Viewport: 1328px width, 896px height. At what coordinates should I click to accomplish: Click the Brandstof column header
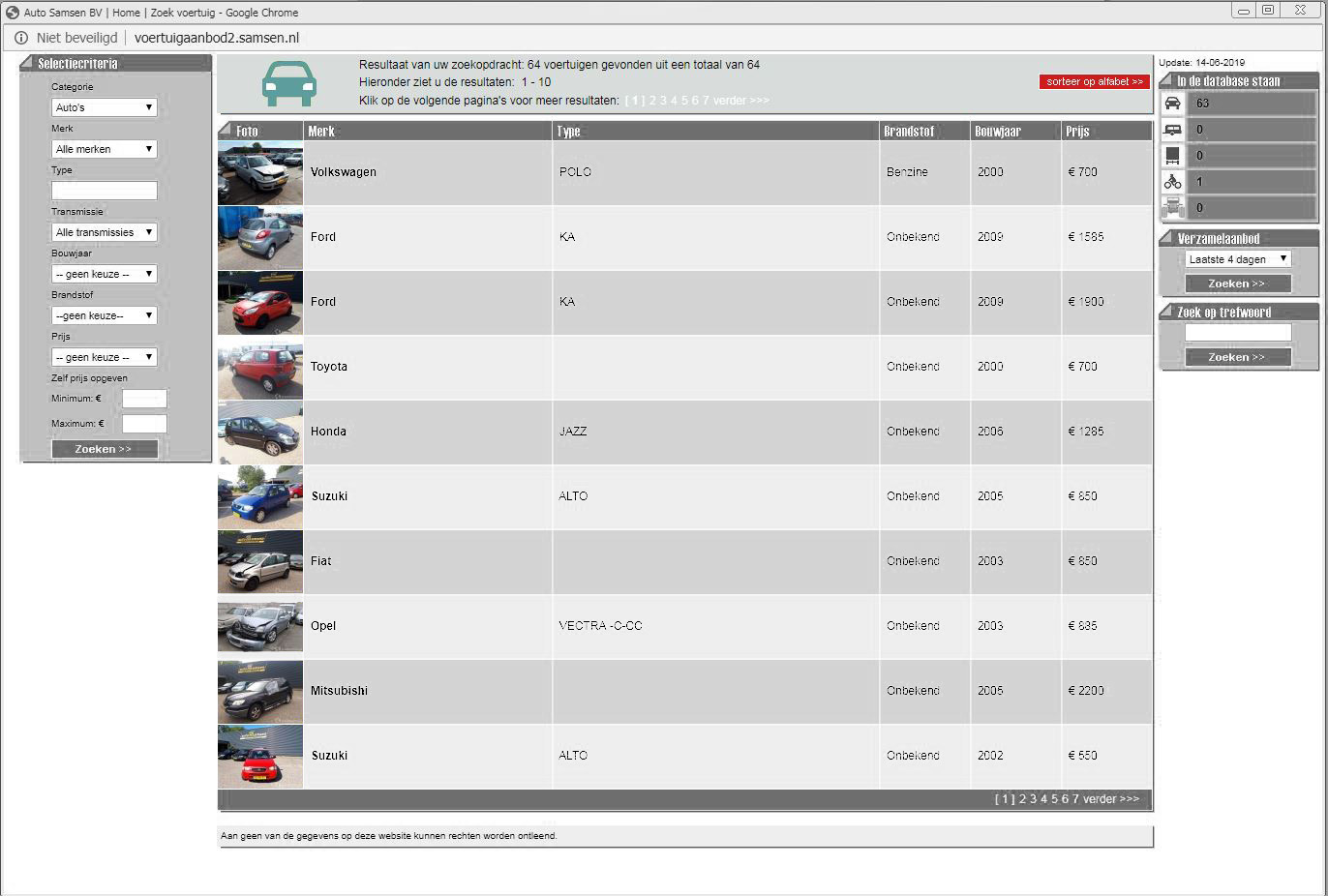[x=924, y=132]
